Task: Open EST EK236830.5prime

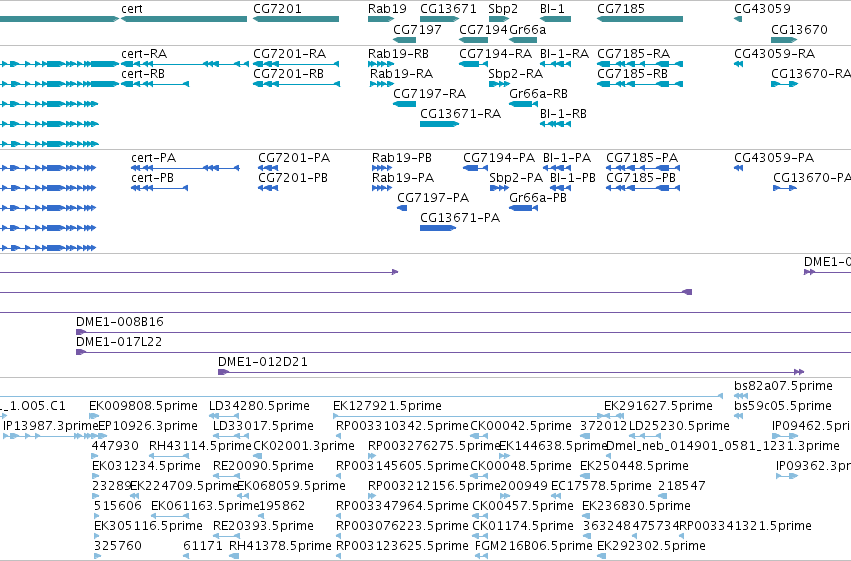Action: [637, 506]
